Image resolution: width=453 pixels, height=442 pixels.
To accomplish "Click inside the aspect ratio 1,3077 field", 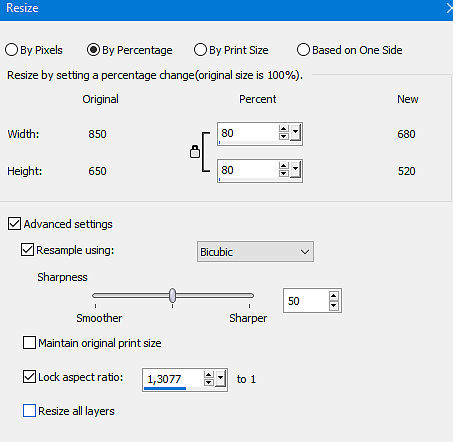I will [173, 379].
